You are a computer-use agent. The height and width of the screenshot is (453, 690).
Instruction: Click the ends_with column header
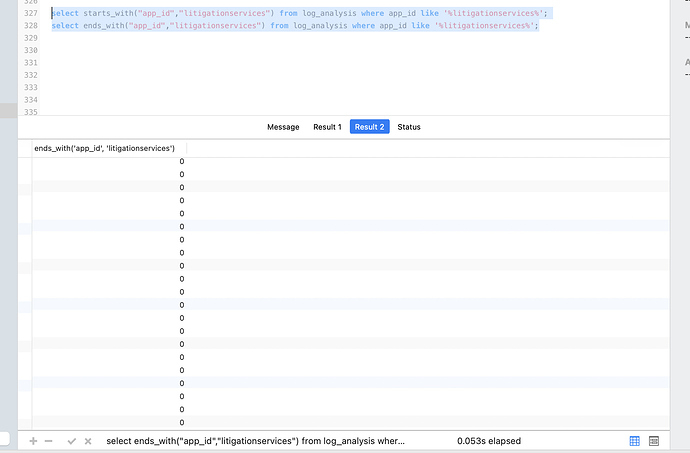104,148
